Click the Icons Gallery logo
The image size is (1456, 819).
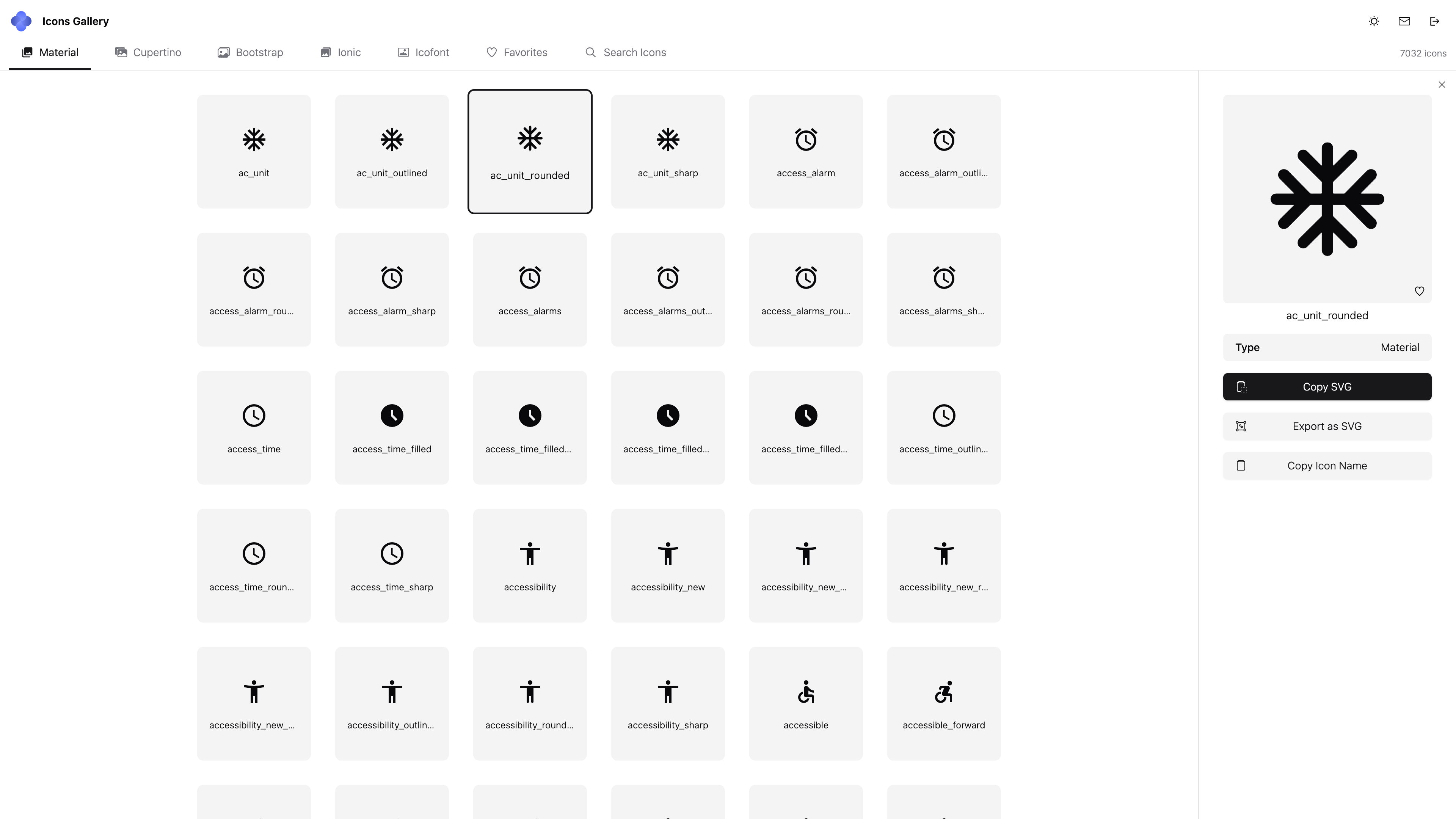(22, 21)
